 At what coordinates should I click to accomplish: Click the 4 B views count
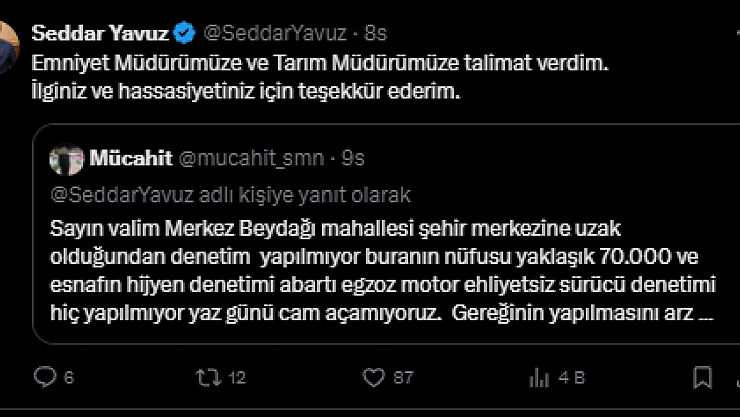pyautogui.click(x=571, y=378)
